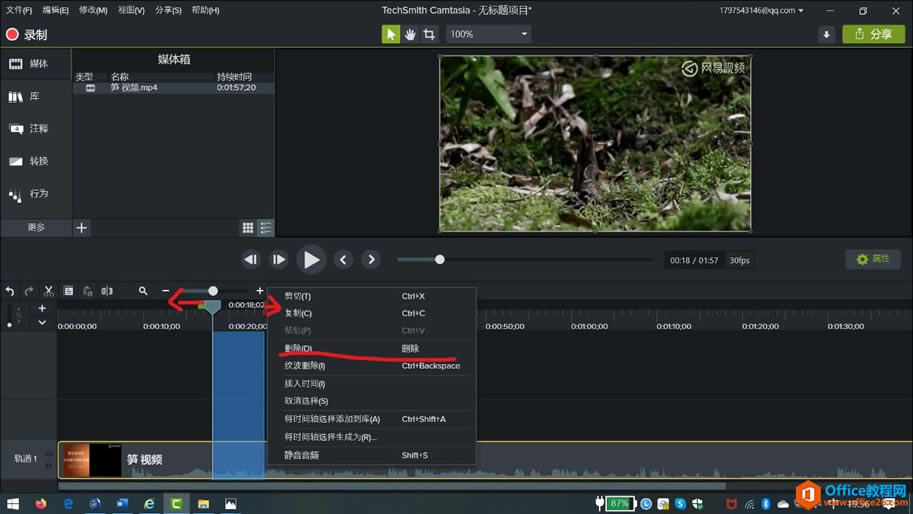913x514 pixels.
Task: Open the Windows Start menu
Action: [x=13, y=504]
